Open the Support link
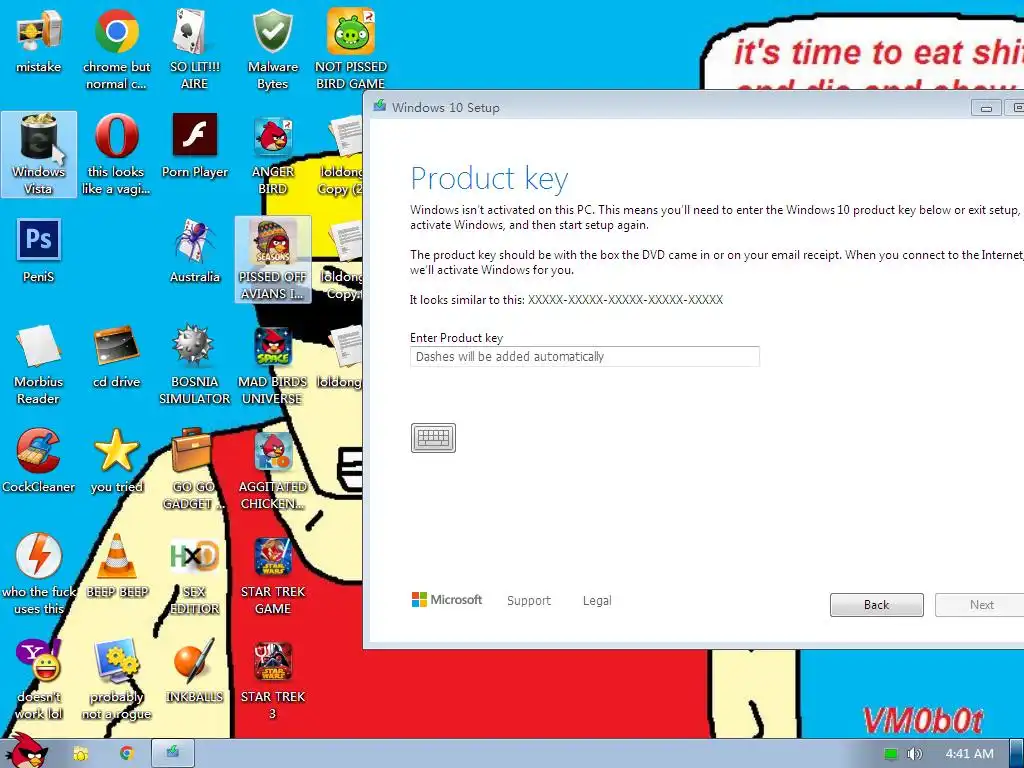The height and width of the screenshot is (768, 1024). tap(529, 601)
